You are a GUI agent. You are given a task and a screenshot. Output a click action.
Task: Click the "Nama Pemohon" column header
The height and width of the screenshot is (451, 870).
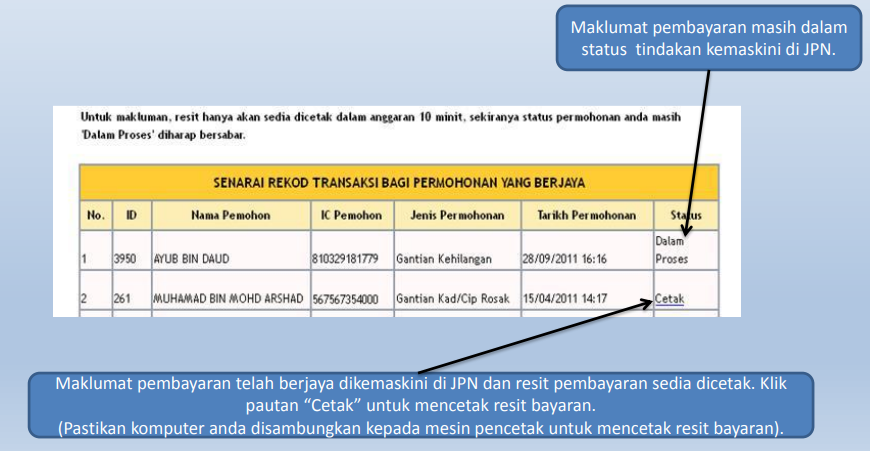click(231, 215)
